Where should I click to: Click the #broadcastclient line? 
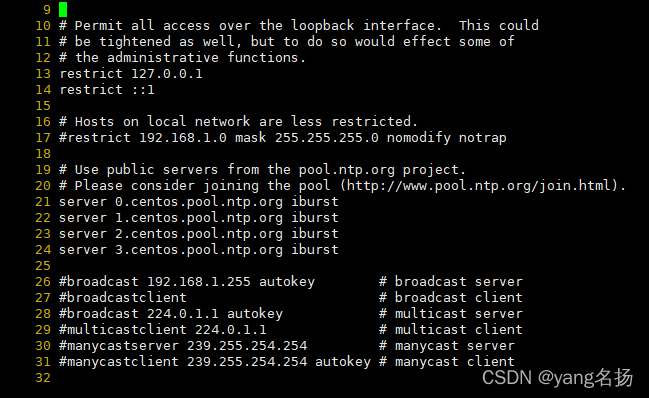tap(123, 297)
